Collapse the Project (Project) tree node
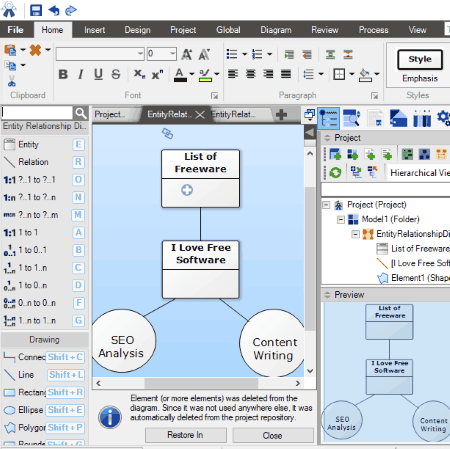Screen dimensions: 450x449 coord(326,205)
